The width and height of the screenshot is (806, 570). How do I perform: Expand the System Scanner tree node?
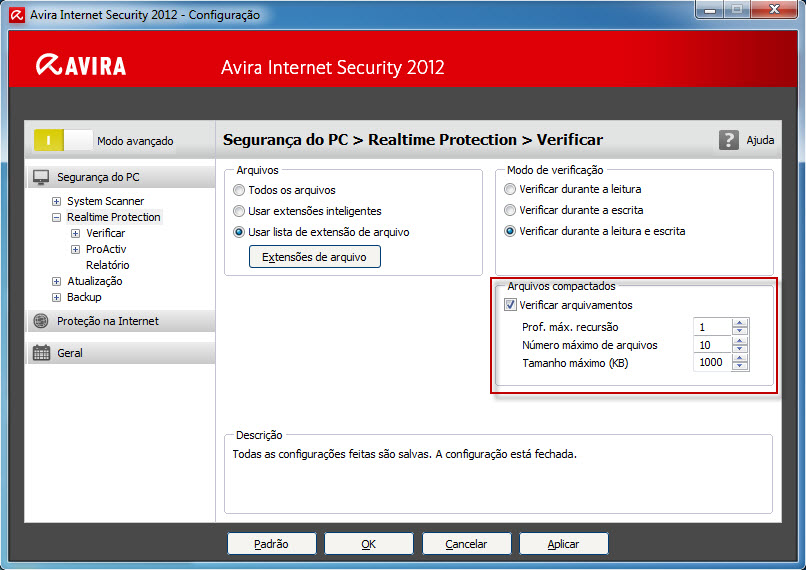pos(57,201)
